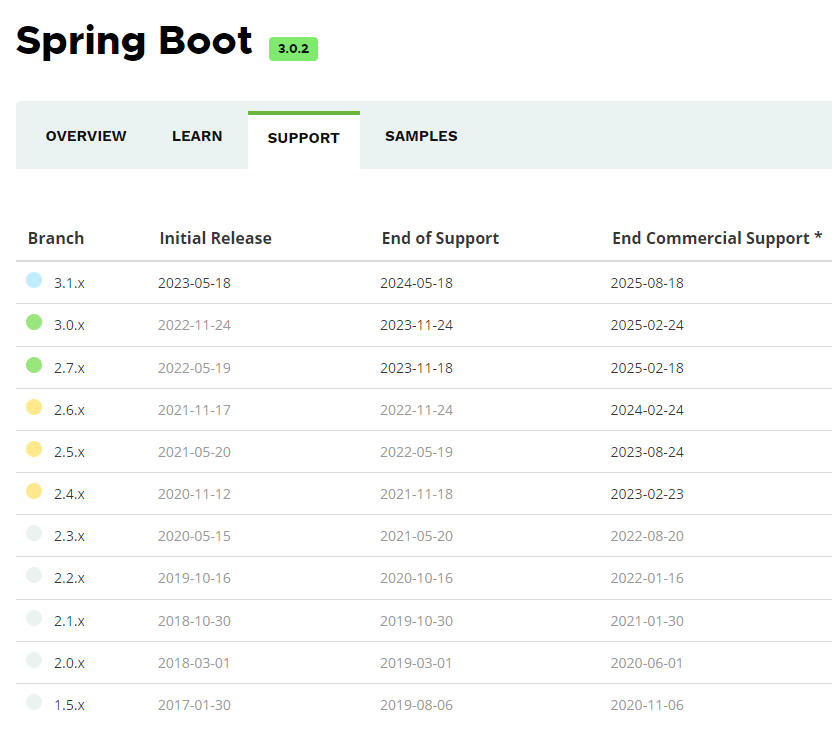Select branch name 2.0.x
The width and height of the screenshot is (832, 729).
(x=70, y=663)
